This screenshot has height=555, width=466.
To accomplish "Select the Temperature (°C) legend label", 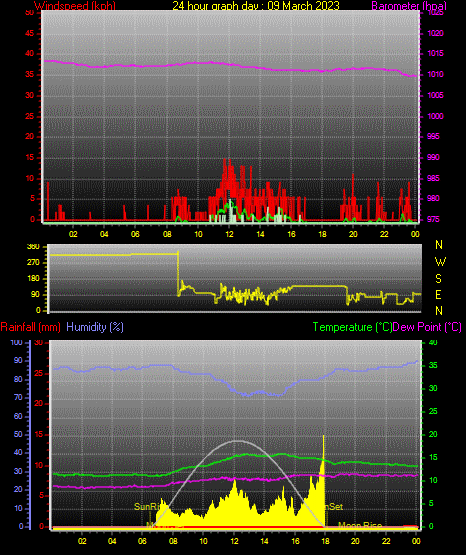I will tap(352, 327).
